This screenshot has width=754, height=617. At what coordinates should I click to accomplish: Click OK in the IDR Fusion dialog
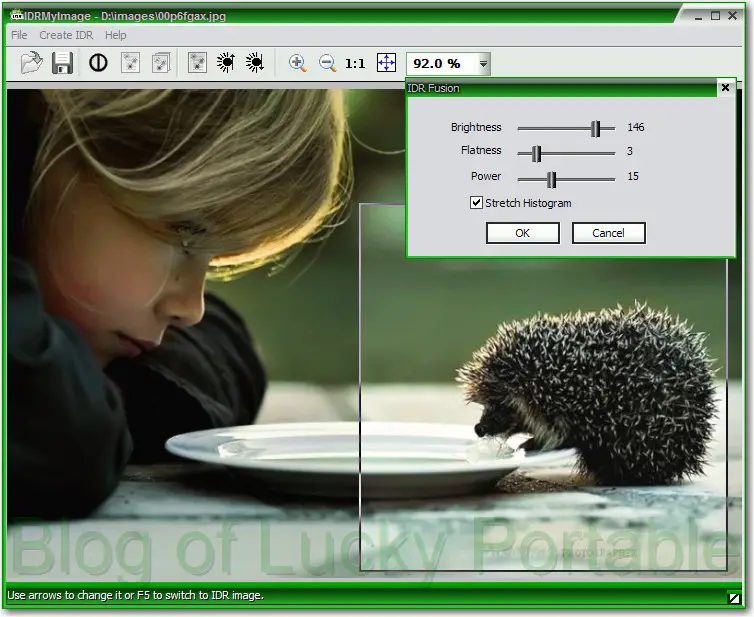[523, 233]
